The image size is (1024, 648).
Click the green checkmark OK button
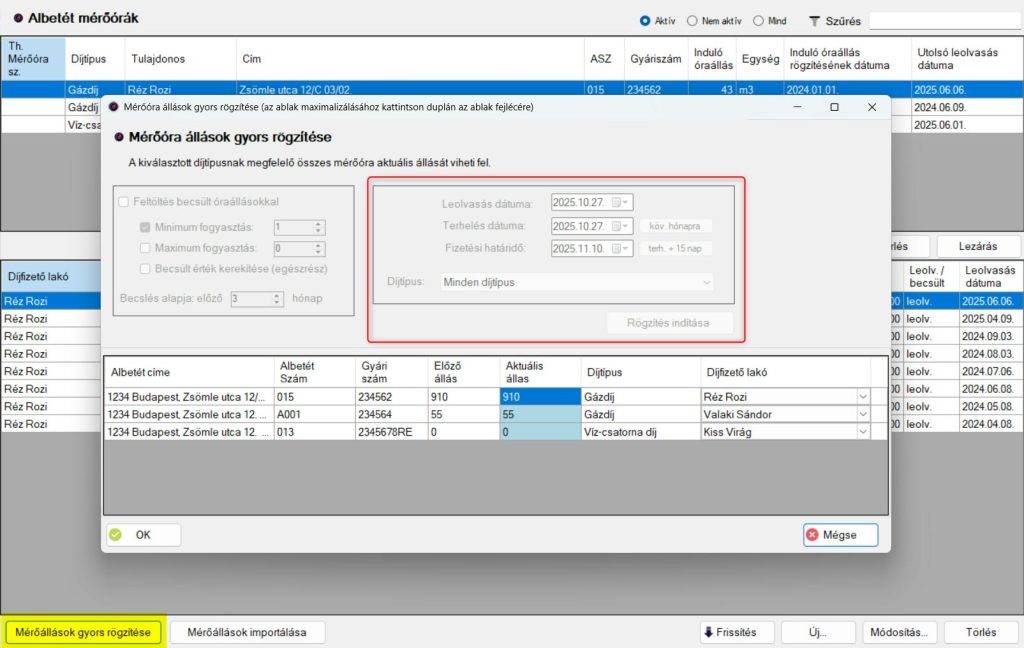pyautogui.click(x=143, y=535)
